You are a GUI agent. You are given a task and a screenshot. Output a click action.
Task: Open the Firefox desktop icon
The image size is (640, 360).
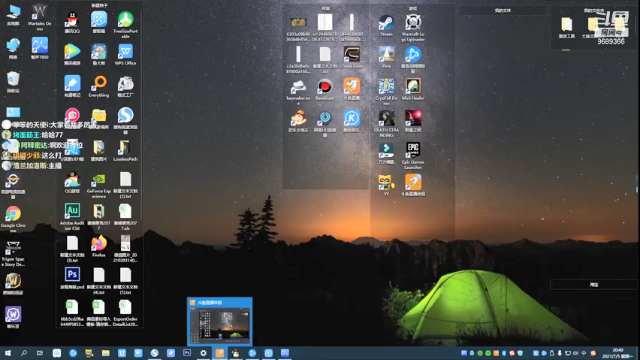click(x=99, y=246)
